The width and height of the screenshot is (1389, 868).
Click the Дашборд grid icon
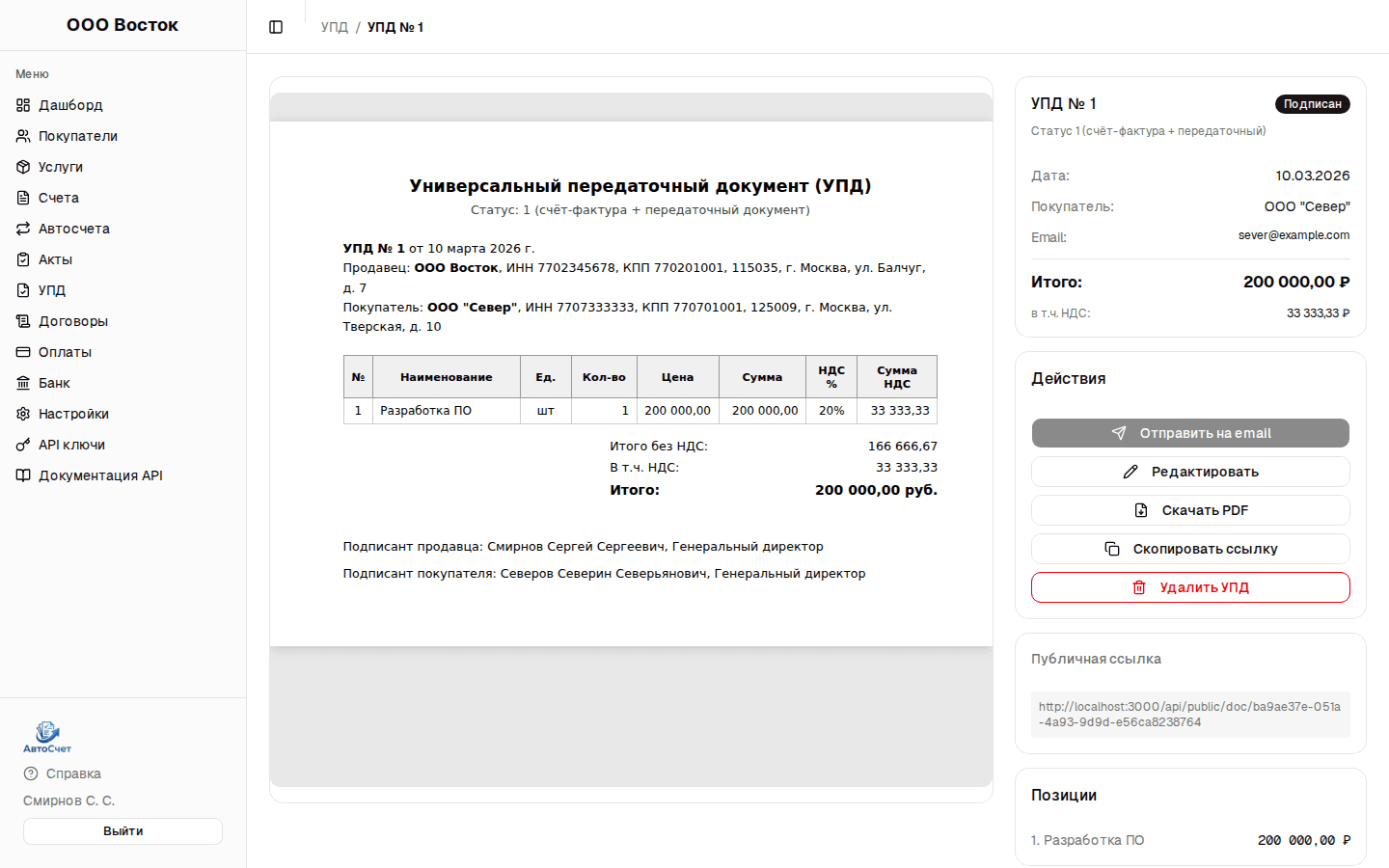tap(23, 105)
